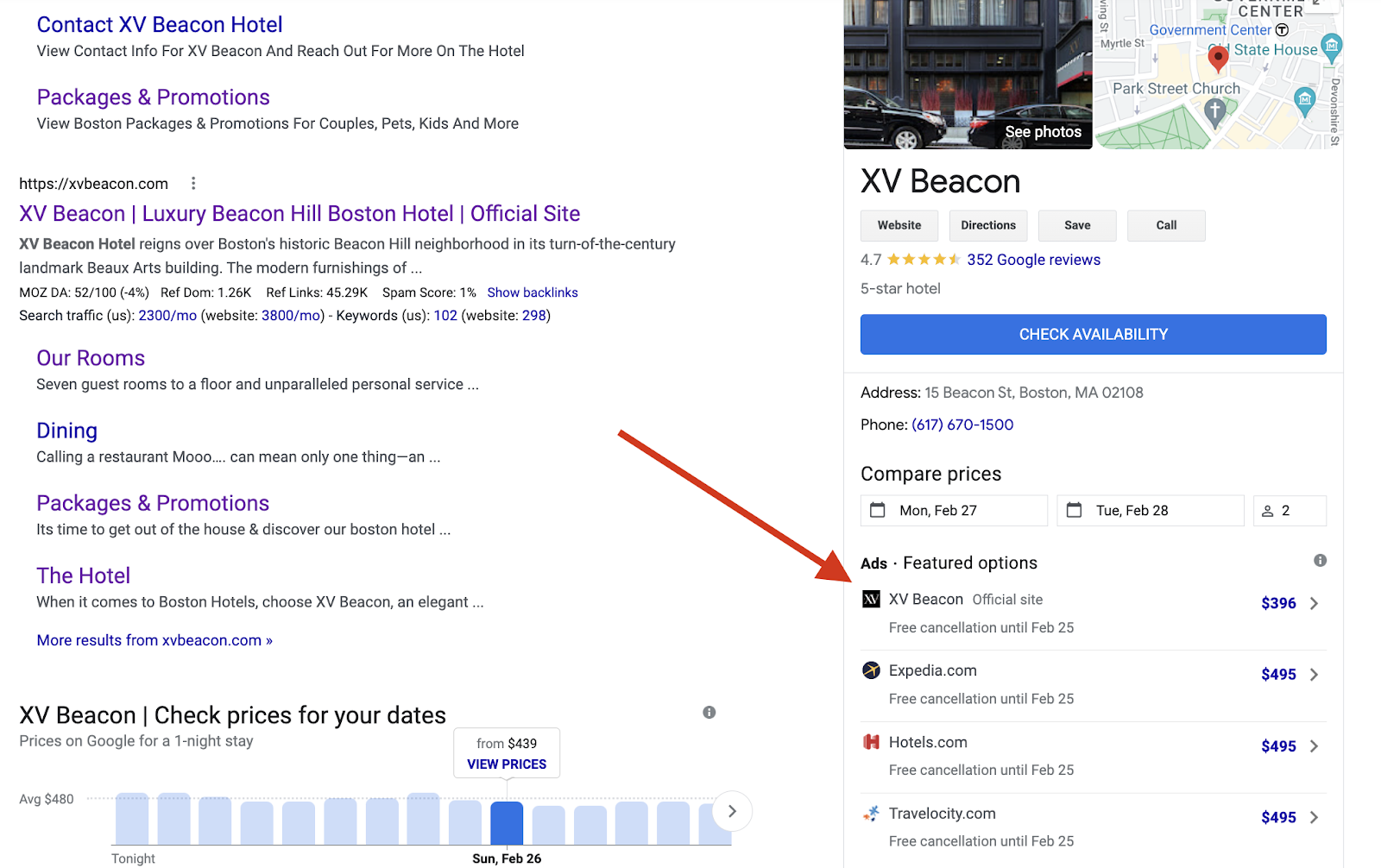Image resolution: width=1381 pixels, height=868 pixels.
Task: Select the highlighted Sun, Feb 26 price bar
Action: coord(507,823)
